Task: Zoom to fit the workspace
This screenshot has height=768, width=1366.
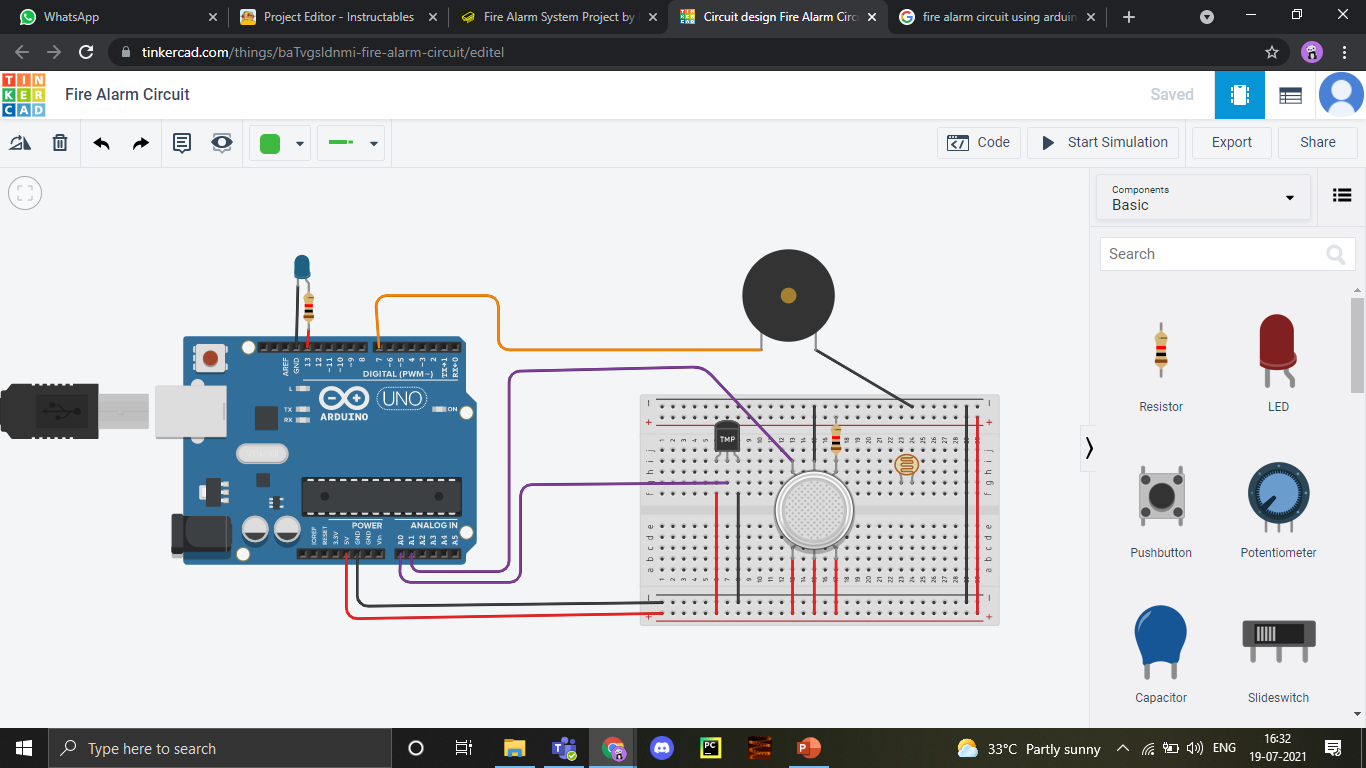Action: click(x=25, y=193)
